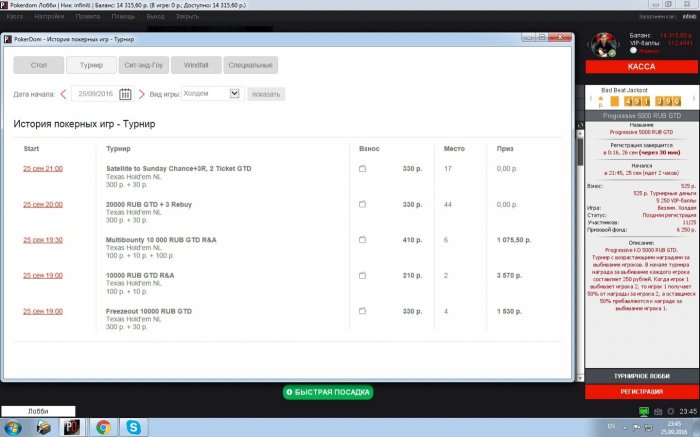The height and width of the screenshot is (437, 700).
Task: Open Skype from the taskbar
Action: [133, 428]
